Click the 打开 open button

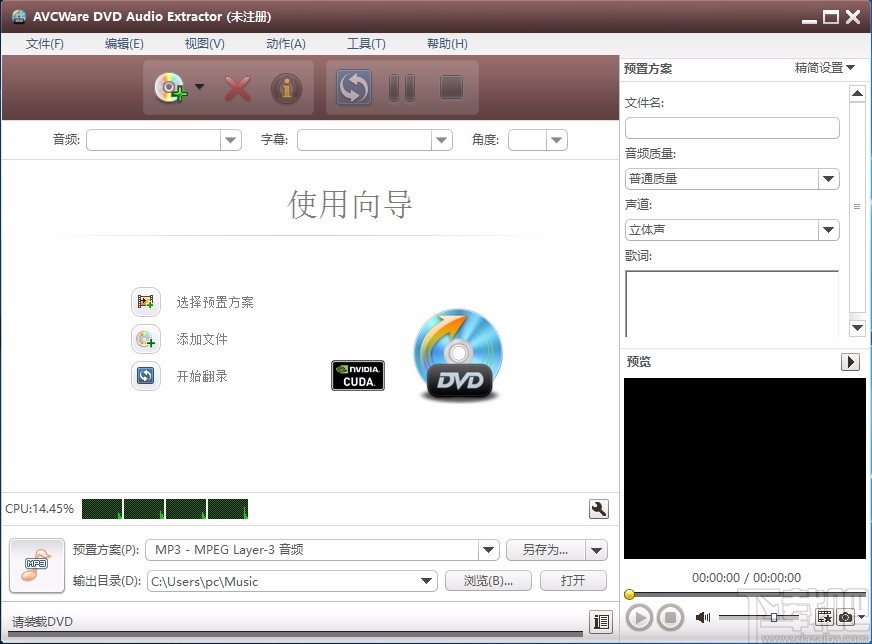572,581
